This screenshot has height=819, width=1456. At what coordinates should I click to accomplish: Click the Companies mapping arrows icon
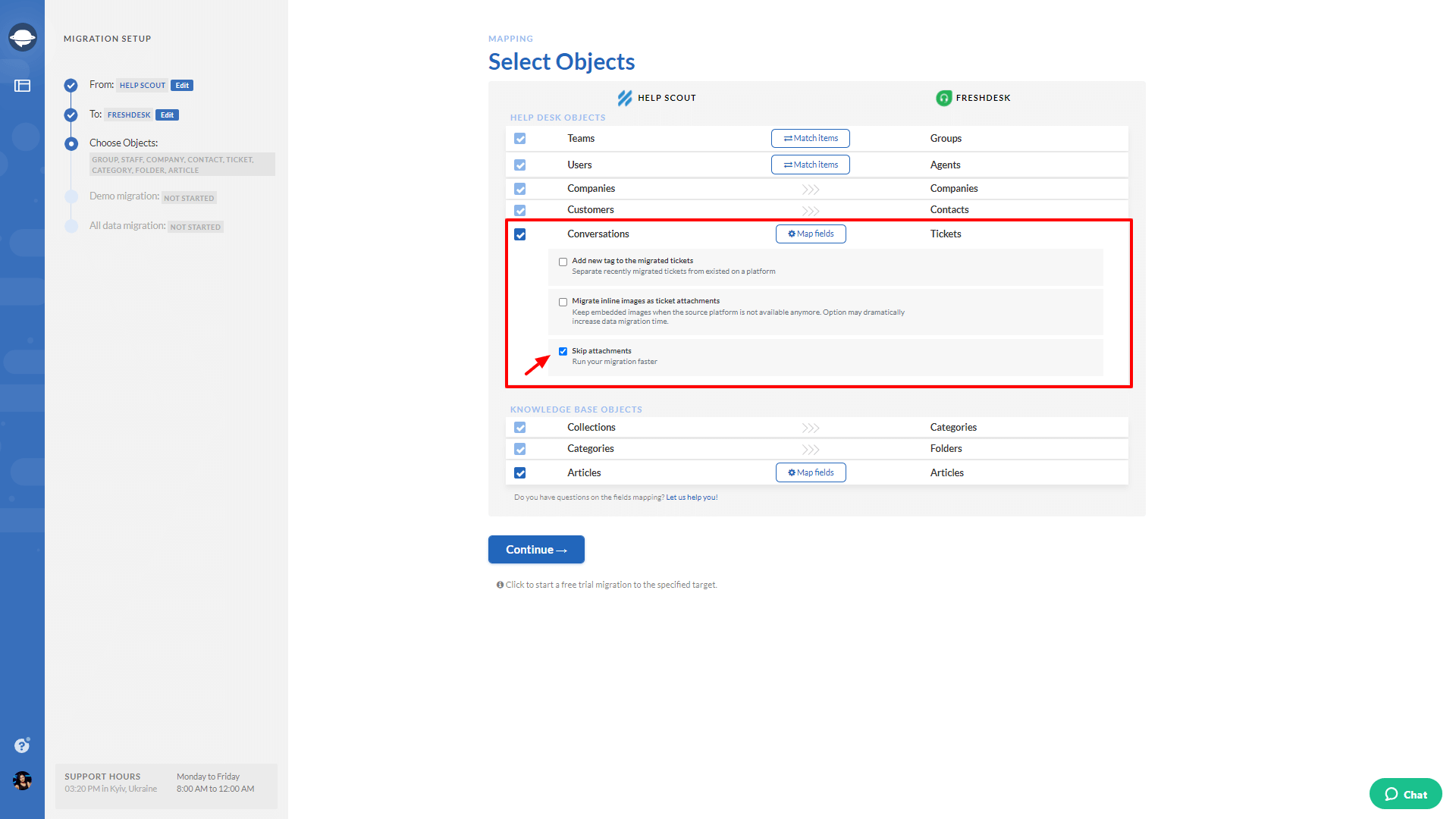coord(811,189)
